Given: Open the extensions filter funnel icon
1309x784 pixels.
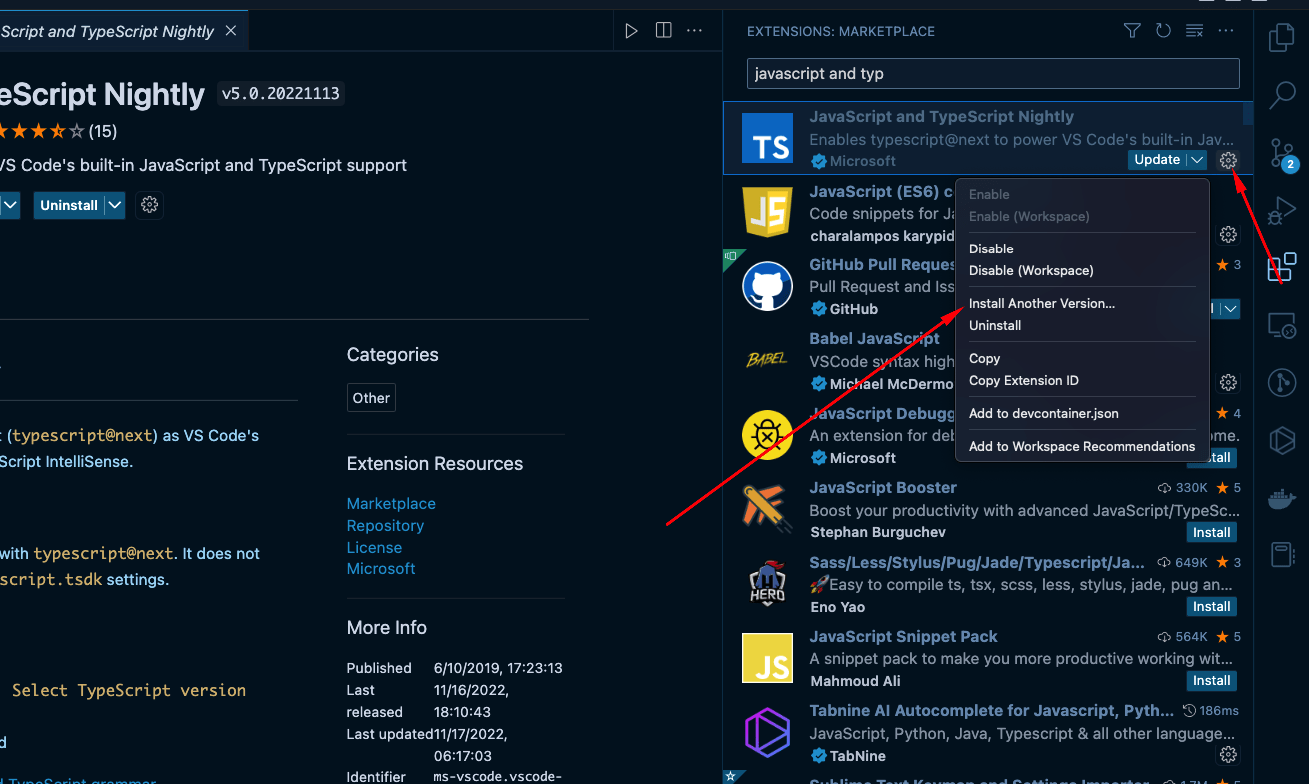Looking at the screenshot, I should pyautogui.click(x=1131, y=31).
